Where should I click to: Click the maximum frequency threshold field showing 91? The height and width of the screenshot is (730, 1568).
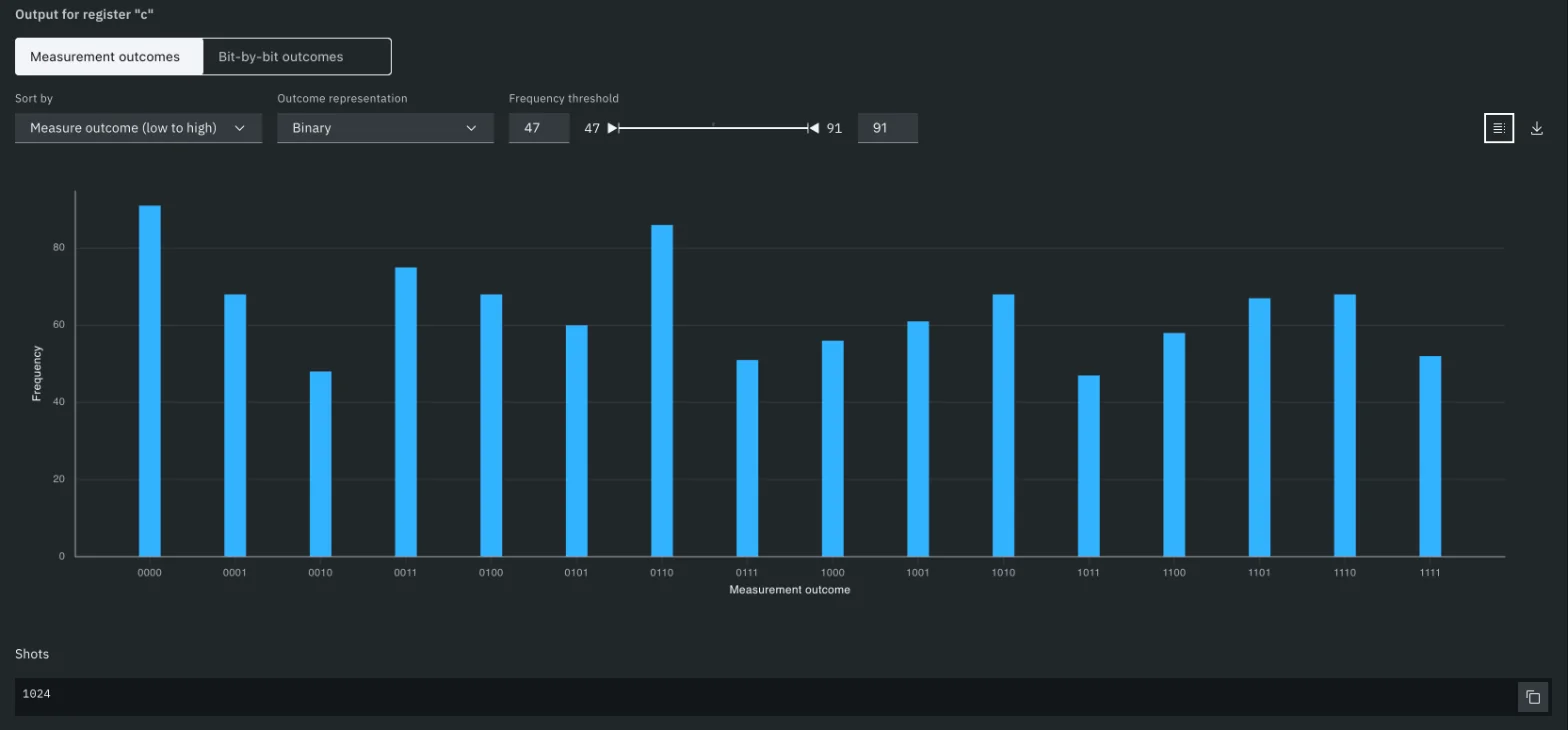point(888,128)
